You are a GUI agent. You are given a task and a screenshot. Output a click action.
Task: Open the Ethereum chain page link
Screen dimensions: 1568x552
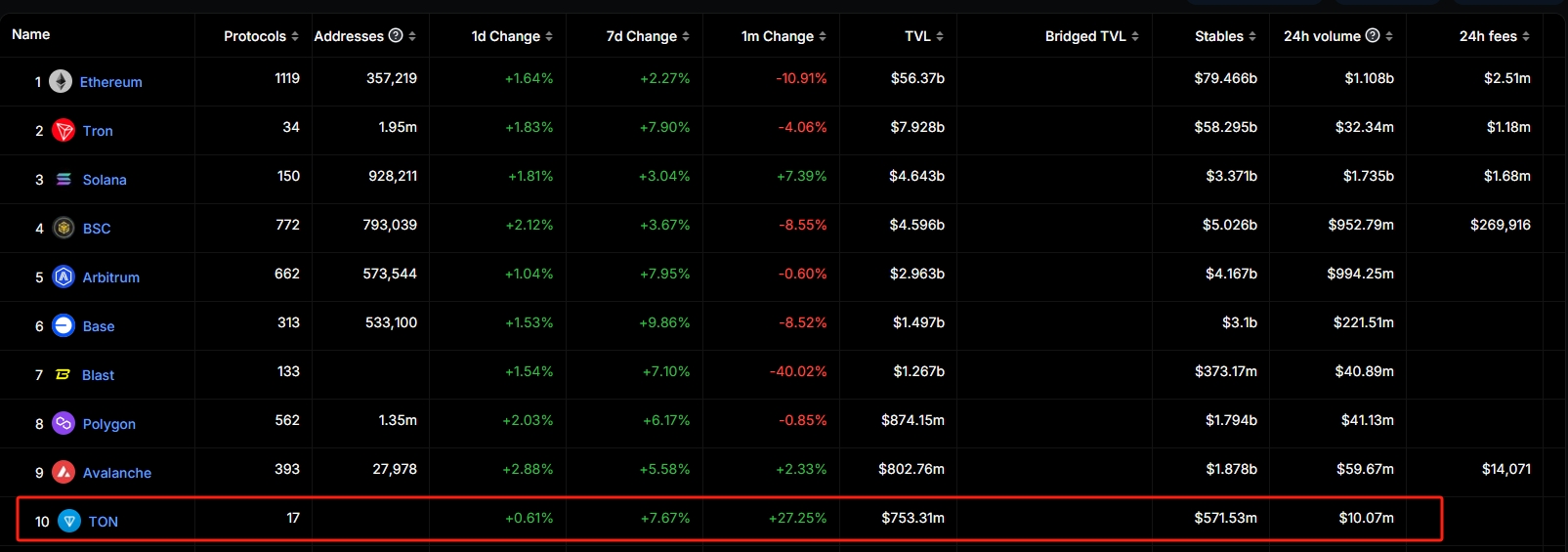tap(110, 82)
